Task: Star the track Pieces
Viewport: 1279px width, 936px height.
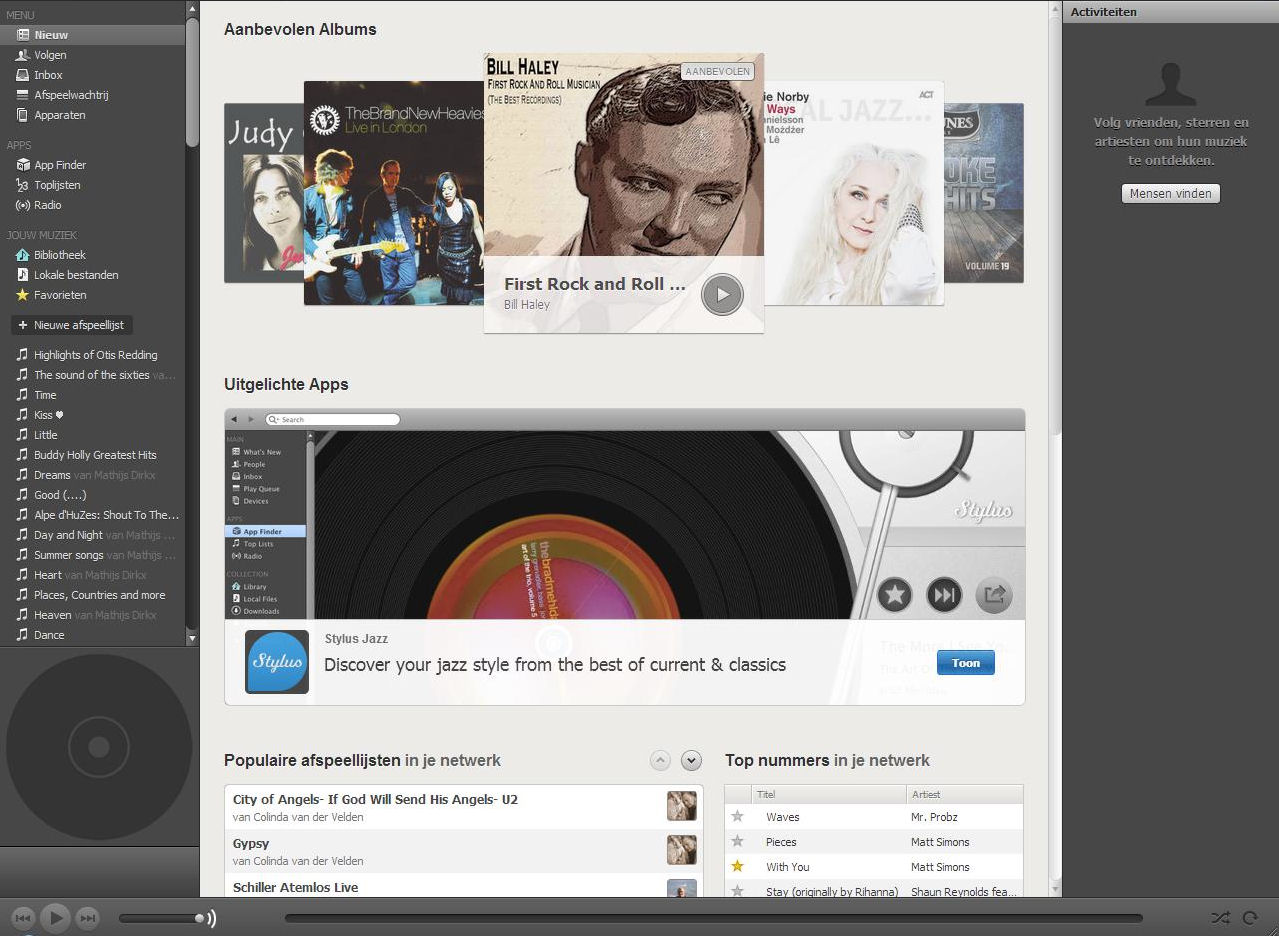Action: click(738, 842)
